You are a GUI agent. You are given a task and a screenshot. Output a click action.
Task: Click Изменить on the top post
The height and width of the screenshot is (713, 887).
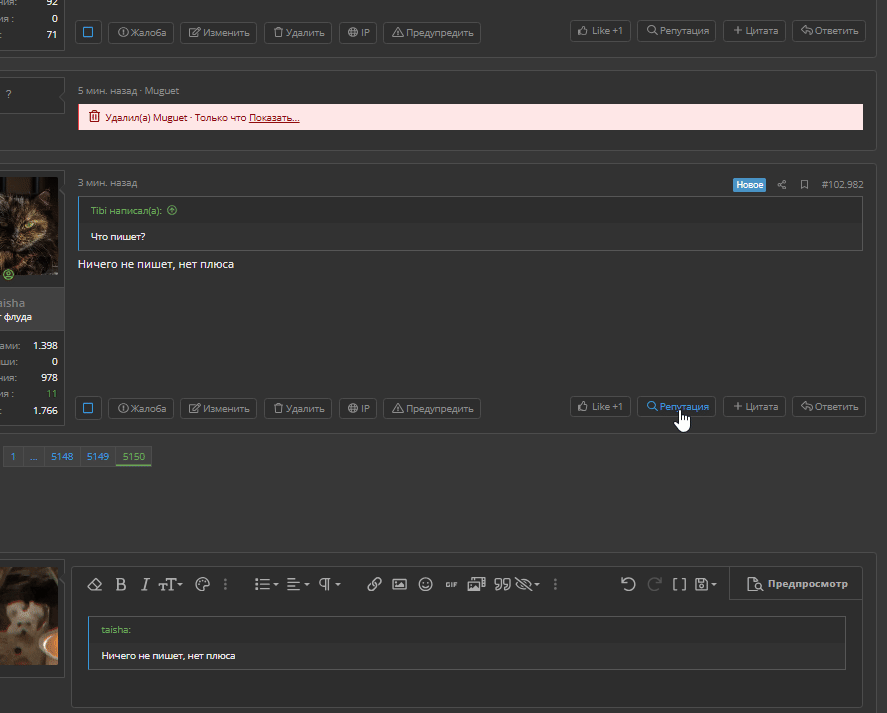[x=218, y=32]
